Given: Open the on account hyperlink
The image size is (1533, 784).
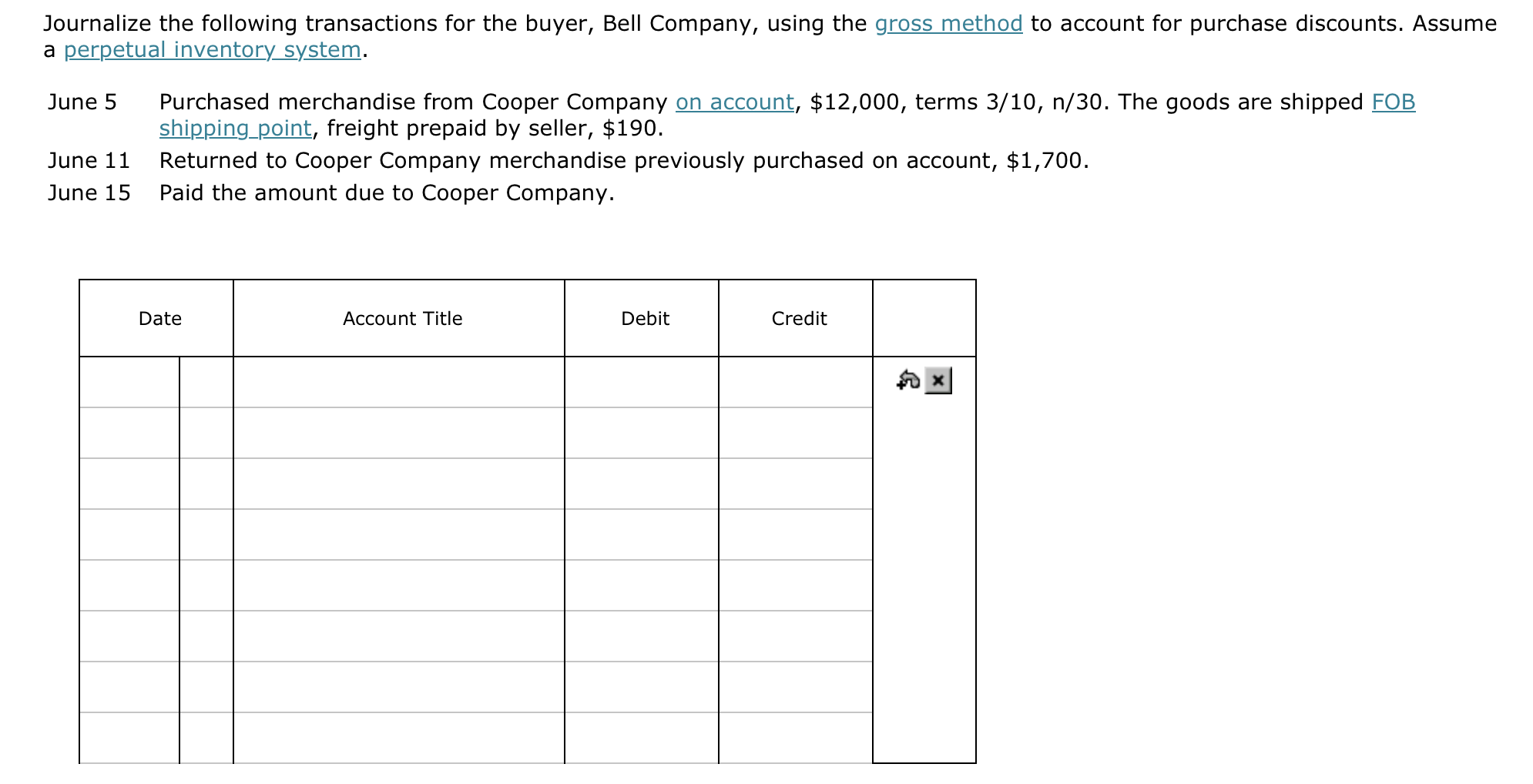Looking at the screenshot, I should [x=735, y=101].
